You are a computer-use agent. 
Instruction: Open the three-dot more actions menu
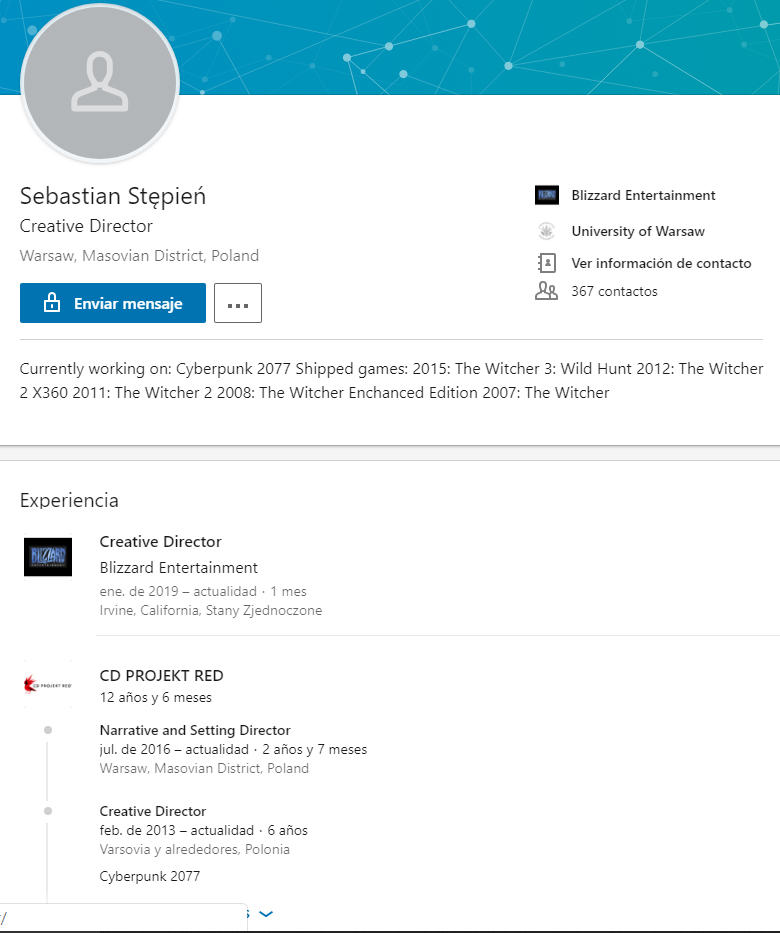pos(238,303)
